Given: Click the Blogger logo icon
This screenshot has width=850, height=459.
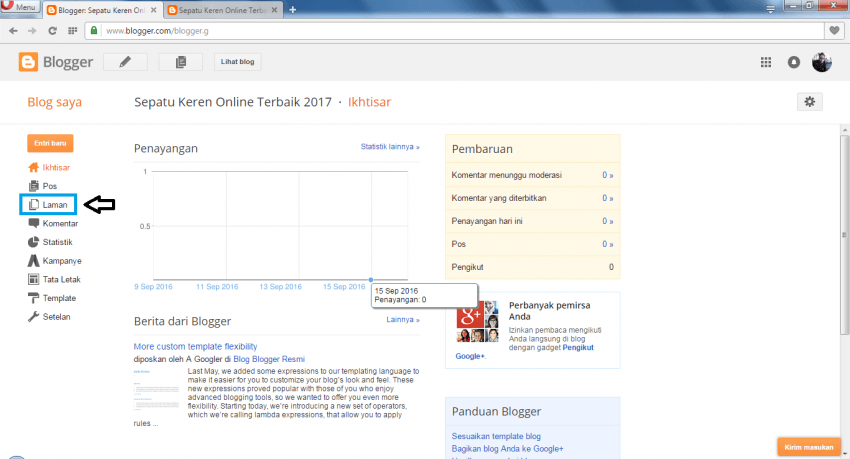Looking at the screenshot, I should (28, 62).
